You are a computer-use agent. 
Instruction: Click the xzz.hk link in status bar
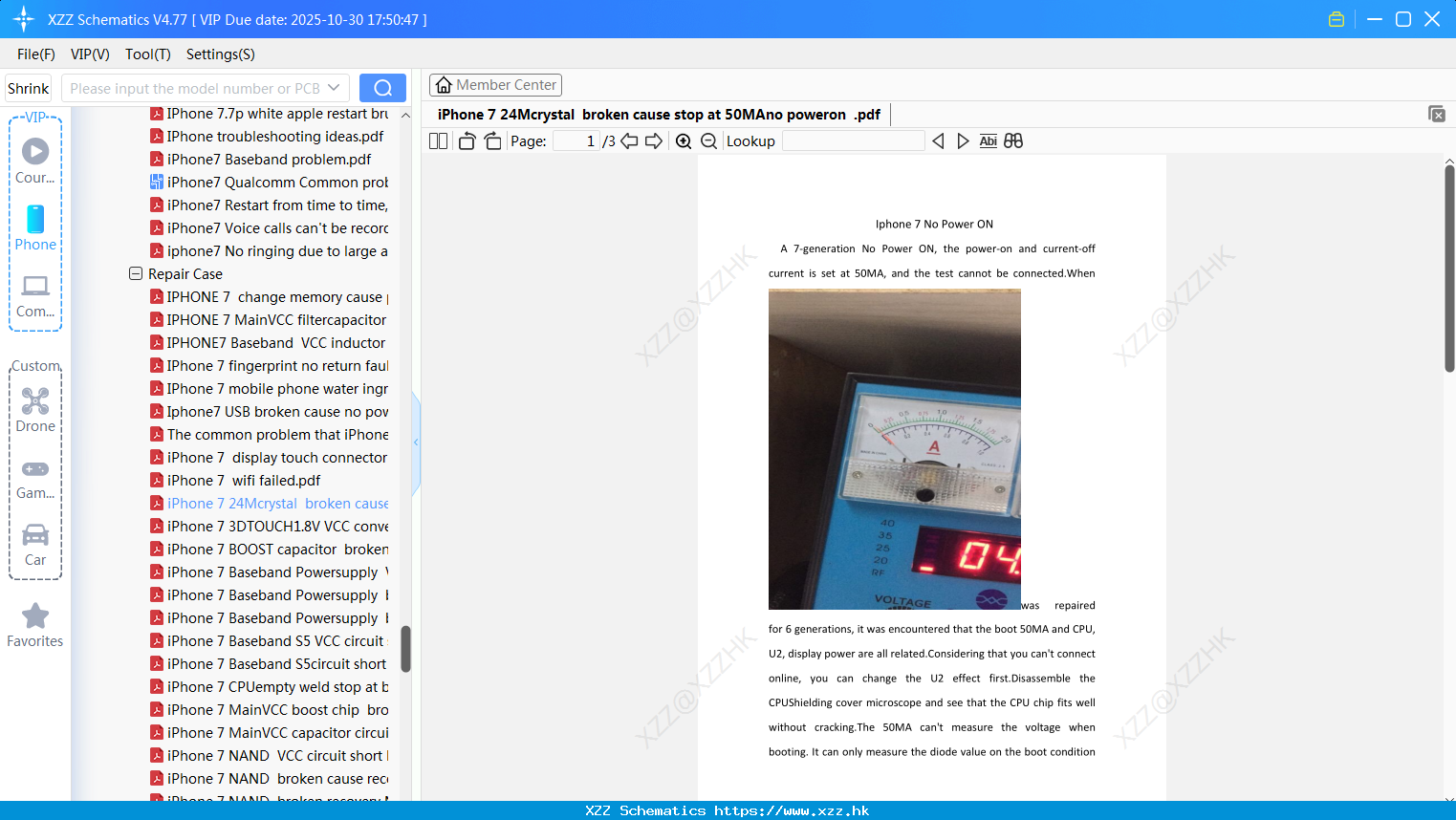(792, 810)
